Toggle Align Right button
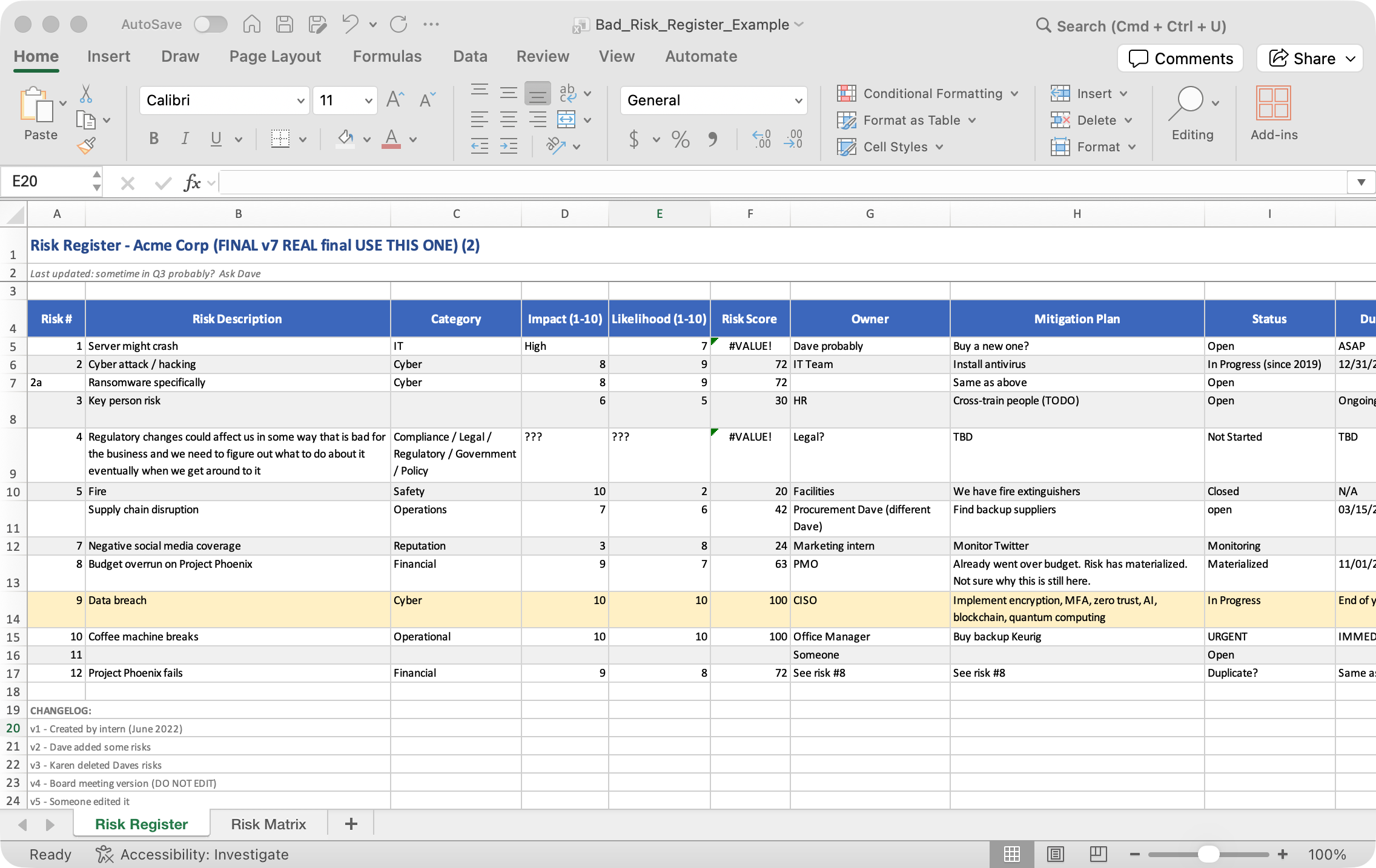The height and width of the screenshot is (868, 1376). pos(538,119)
